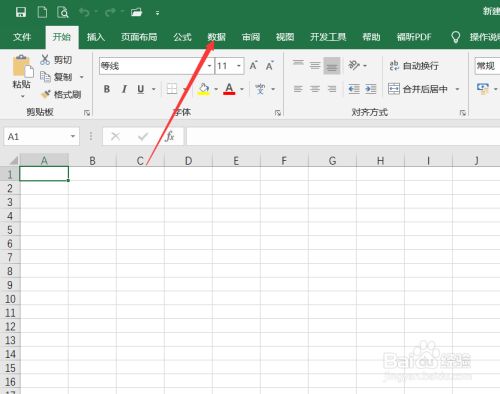The width and height of the screenshot is (500, 394).
Task: Click the Decrease Font Size icon
Action: (x=270, y=66)
